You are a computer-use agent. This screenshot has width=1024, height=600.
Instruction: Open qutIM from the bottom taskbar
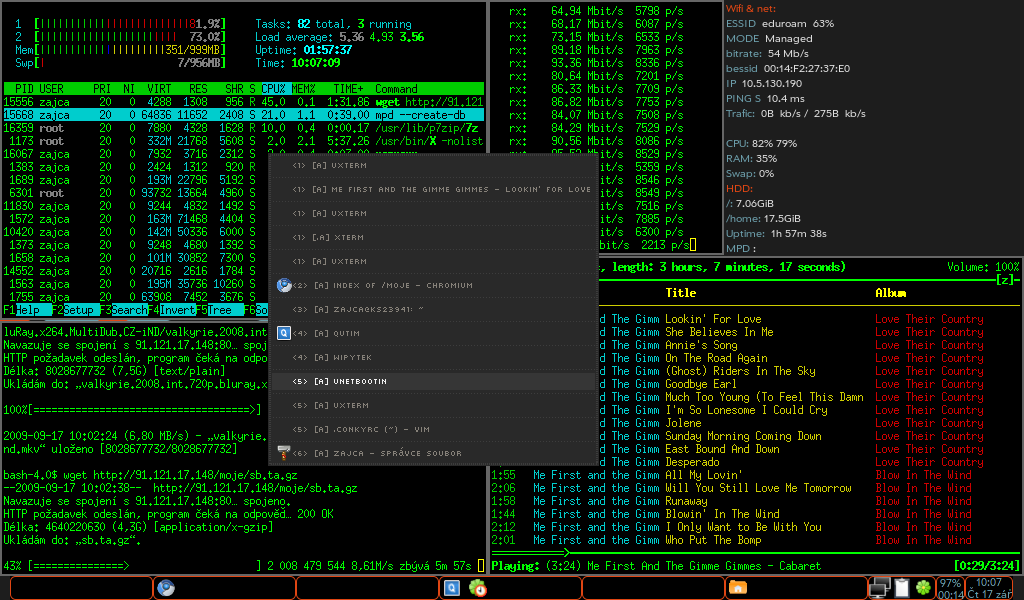coord(451,588)
